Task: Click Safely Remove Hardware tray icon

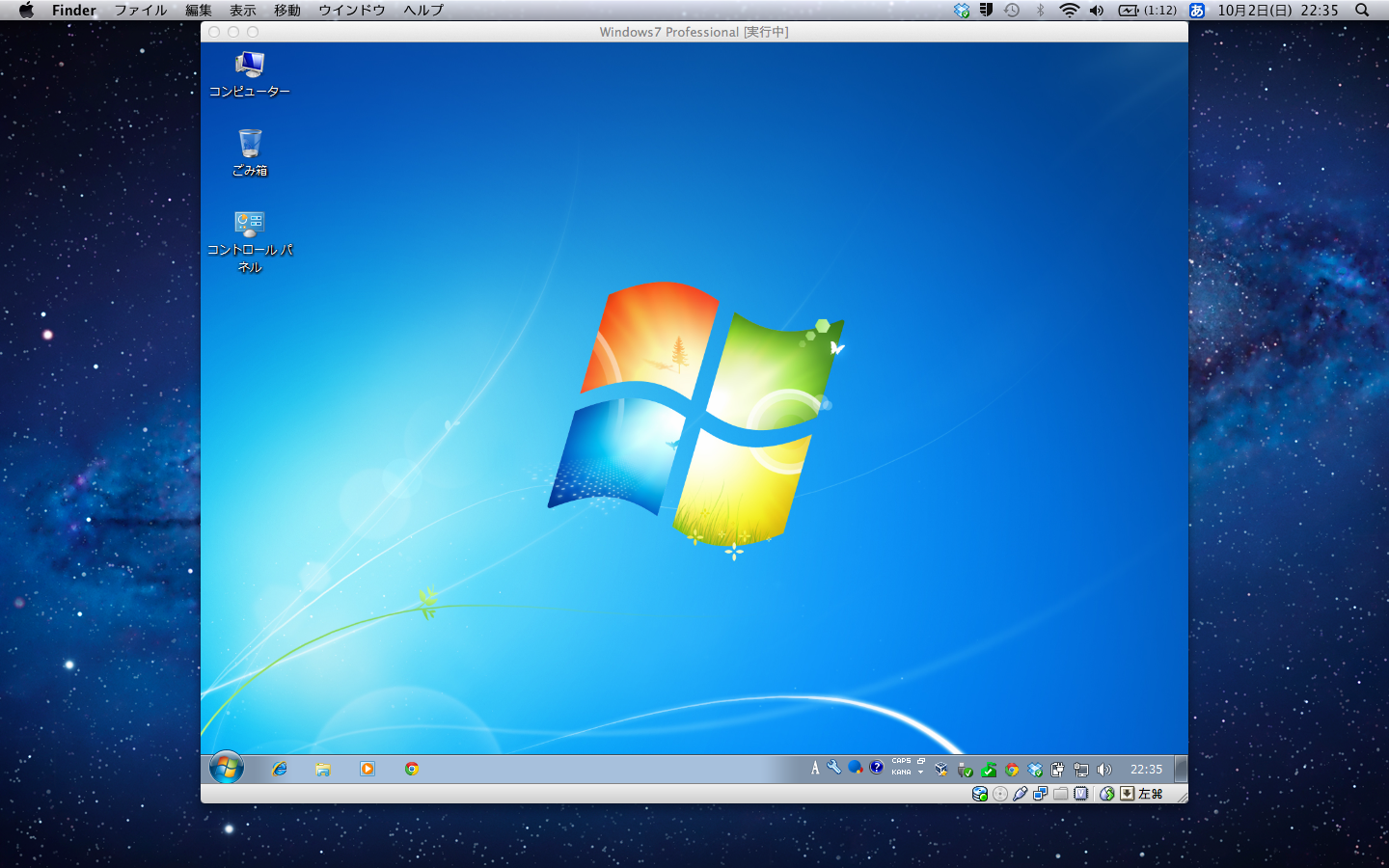Action: (x=965, y=770)
